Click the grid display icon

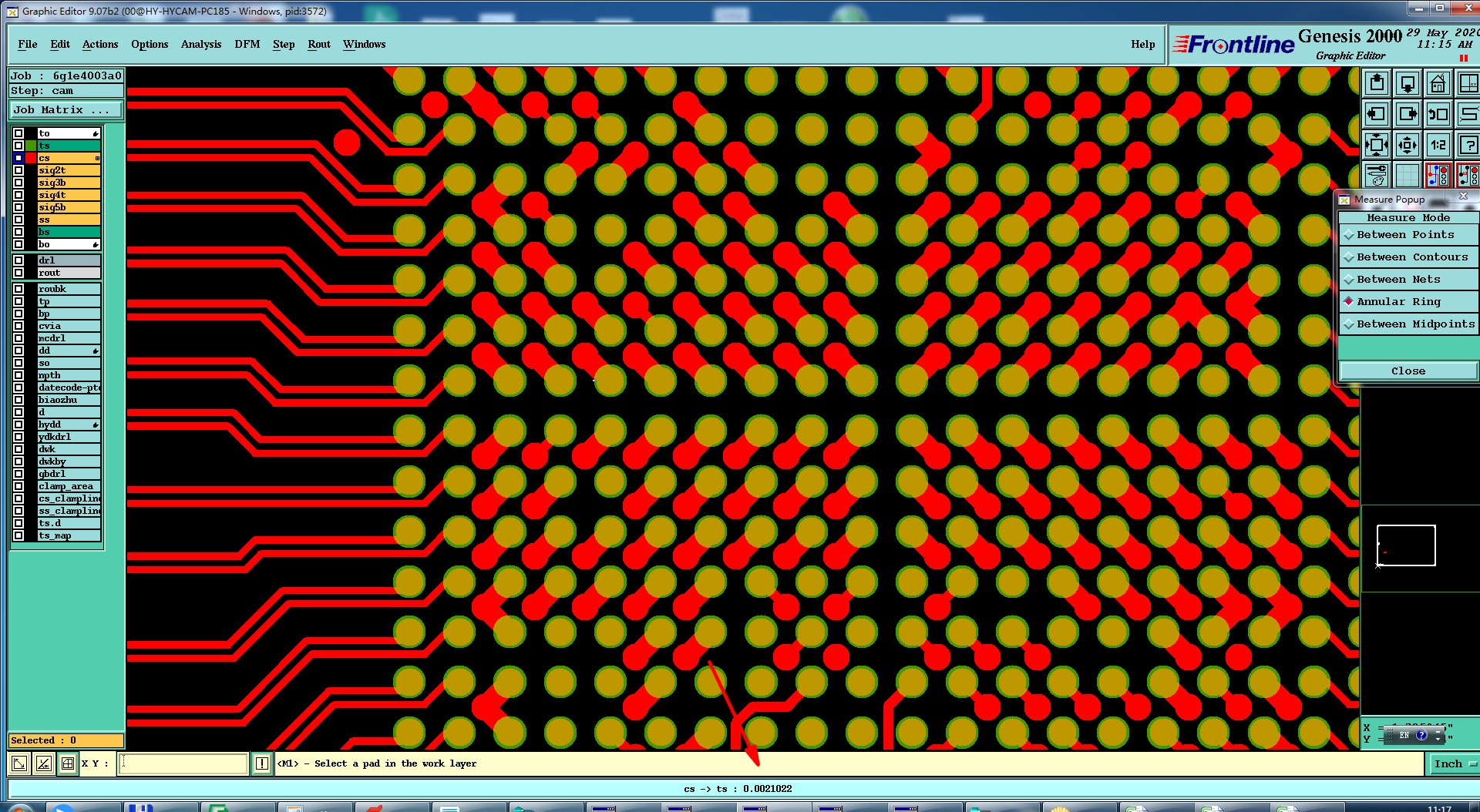(1408, 175)
